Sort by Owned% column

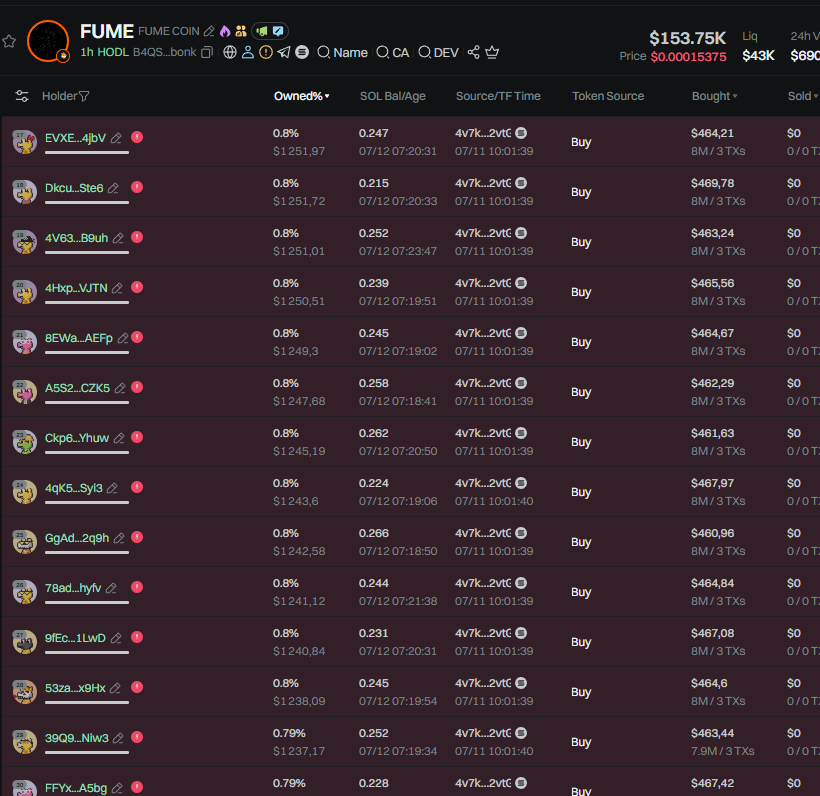pyautogui.click(x=301, y=96)
